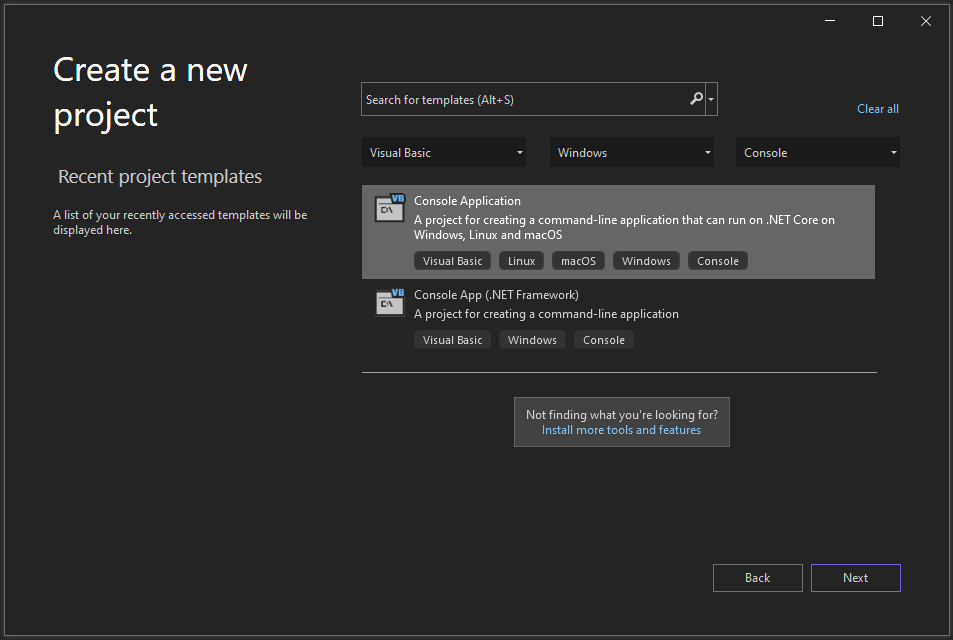Screen dimensions: 953x640
Task: Open the search history dropdown arrow
Action: (711, 99)
